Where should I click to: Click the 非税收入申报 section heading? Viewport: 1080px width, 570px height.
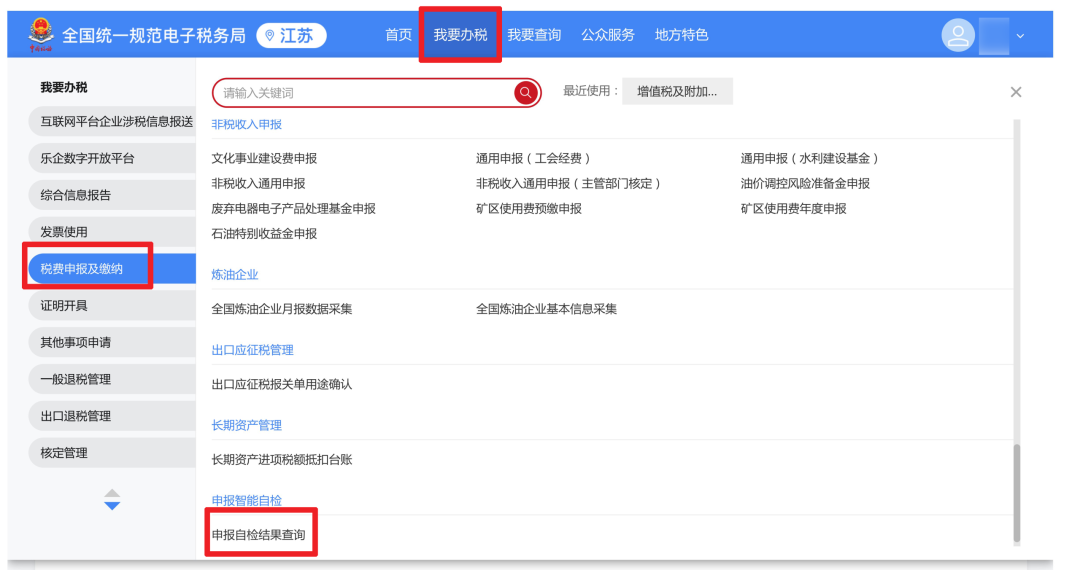(x=247, y=125)
